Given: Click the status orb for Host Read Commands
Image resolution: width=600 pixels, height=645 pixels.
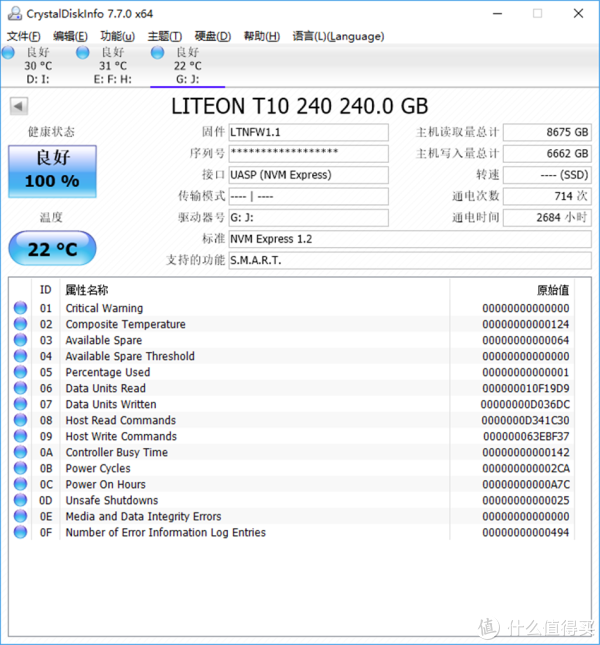Looking at the screenshot, I should [x=21, y=420].
